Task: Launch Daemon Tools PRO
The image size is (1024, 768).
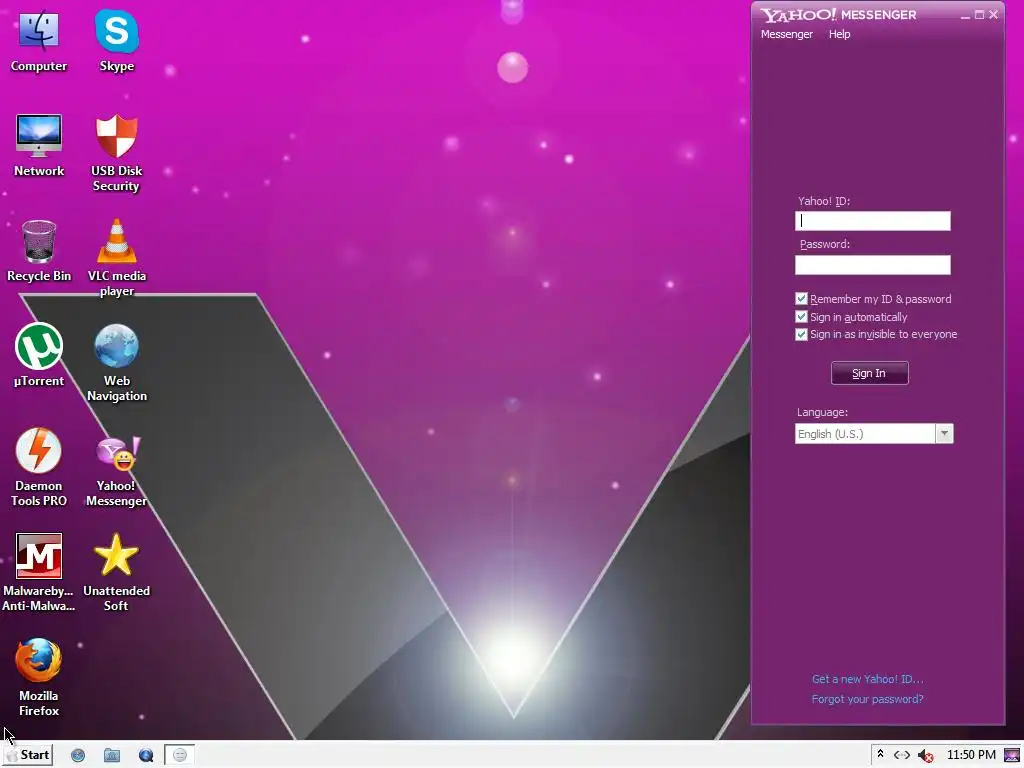Action: coord(39,468)
